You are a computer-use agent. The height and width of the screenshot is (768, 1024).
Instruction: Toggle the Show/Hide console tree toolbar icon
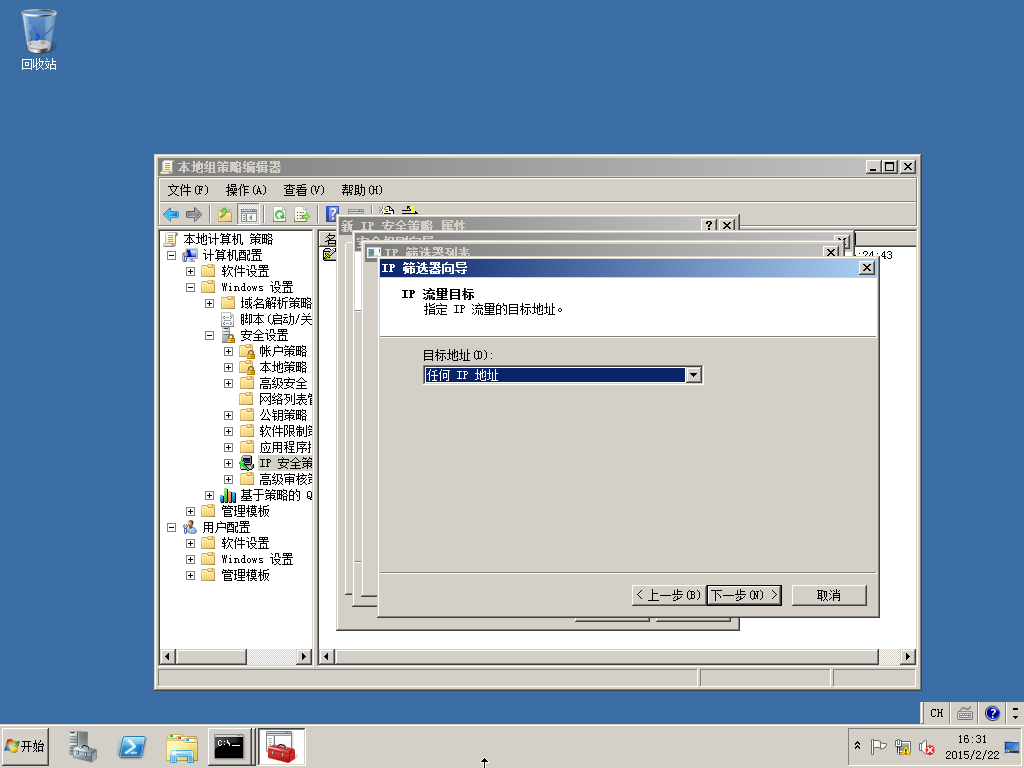(248, 214)
